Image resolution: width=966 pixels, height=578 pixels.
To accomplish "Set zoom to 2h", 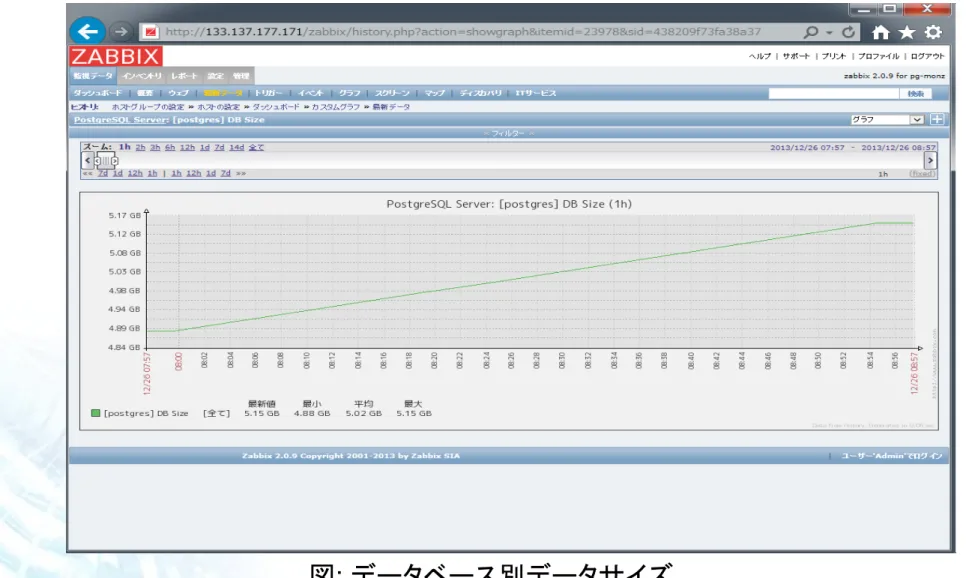I will pyautogui.click(x=140, y=147).
